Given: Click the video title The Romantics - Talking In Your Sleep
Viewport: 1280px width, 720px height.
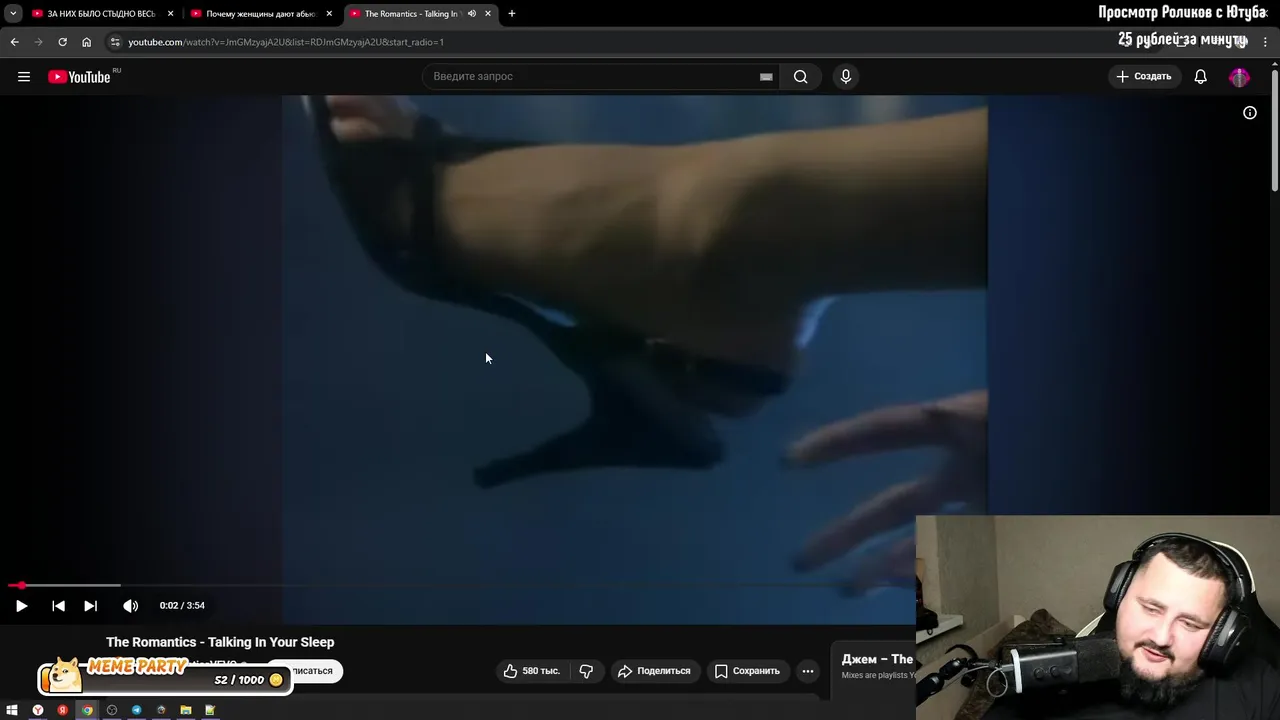Looking at the screenshot, I should (220, 642).
